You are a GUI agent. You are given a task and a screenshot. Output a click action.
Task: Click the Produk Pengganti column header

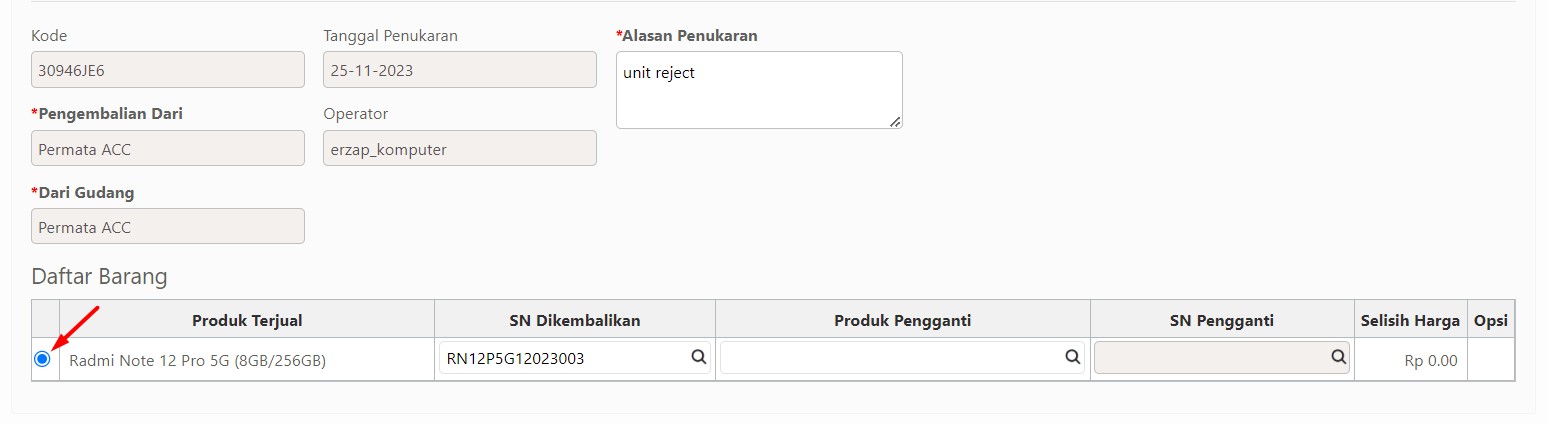(x=903, y=320)
